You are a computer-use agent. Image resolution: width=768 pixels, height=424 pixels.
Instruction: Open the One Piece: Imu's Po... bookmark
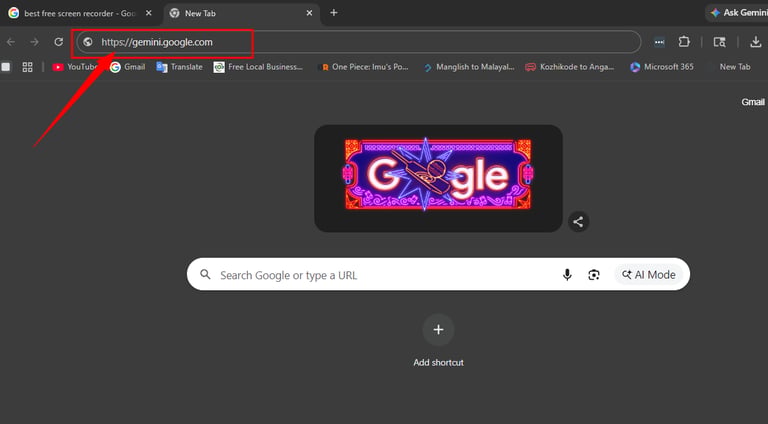pos(364,67)
